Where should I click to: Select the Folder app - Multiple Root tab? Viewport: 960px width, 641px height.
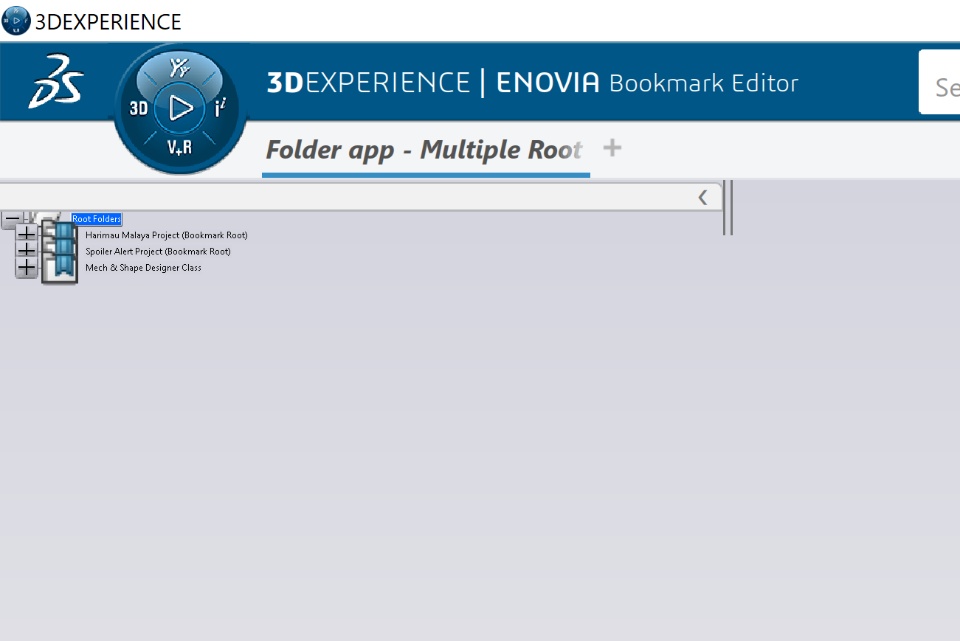pos(424,150)
